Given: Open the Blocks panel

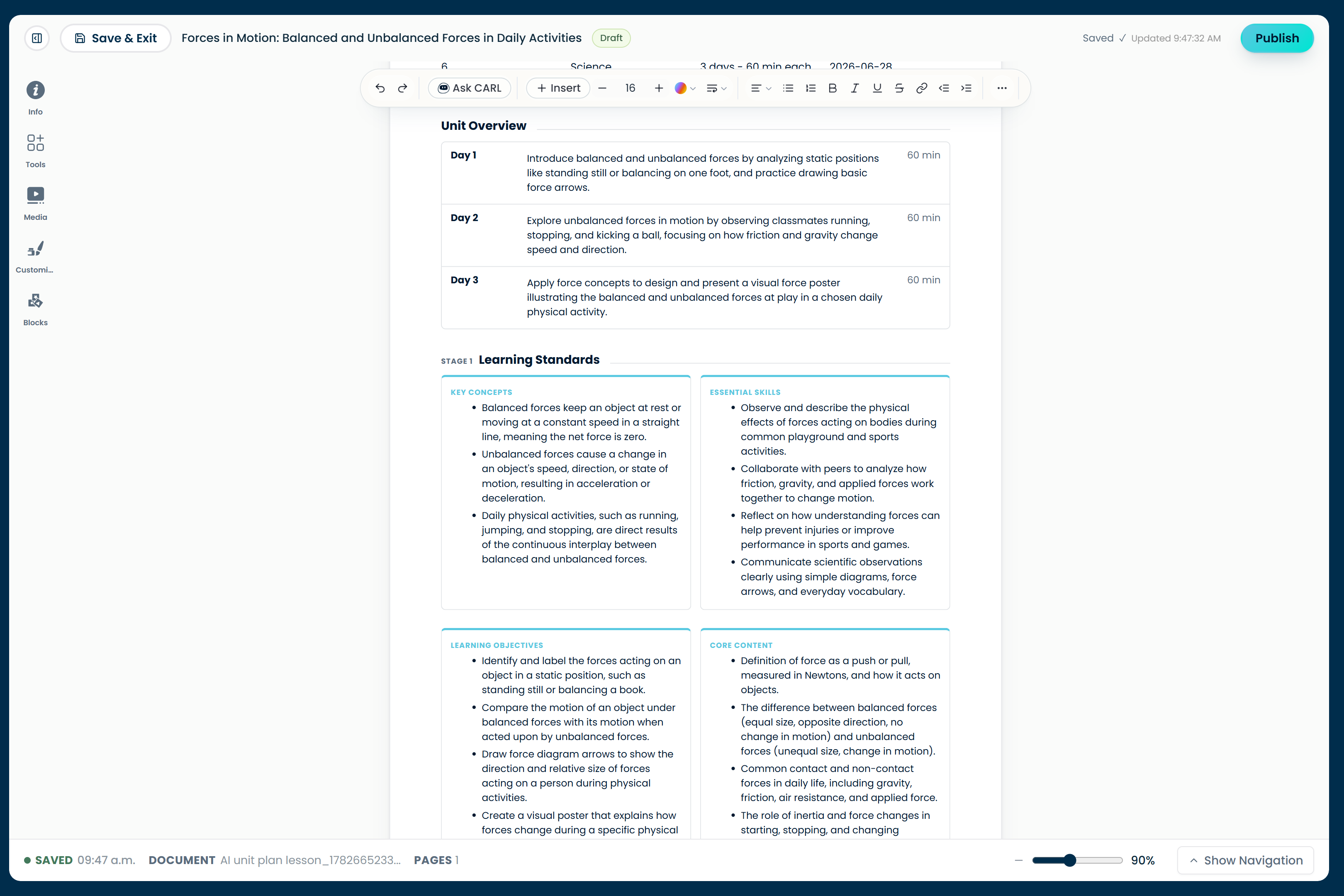Looking at the screenshot, I should click(x=35, y=310).
